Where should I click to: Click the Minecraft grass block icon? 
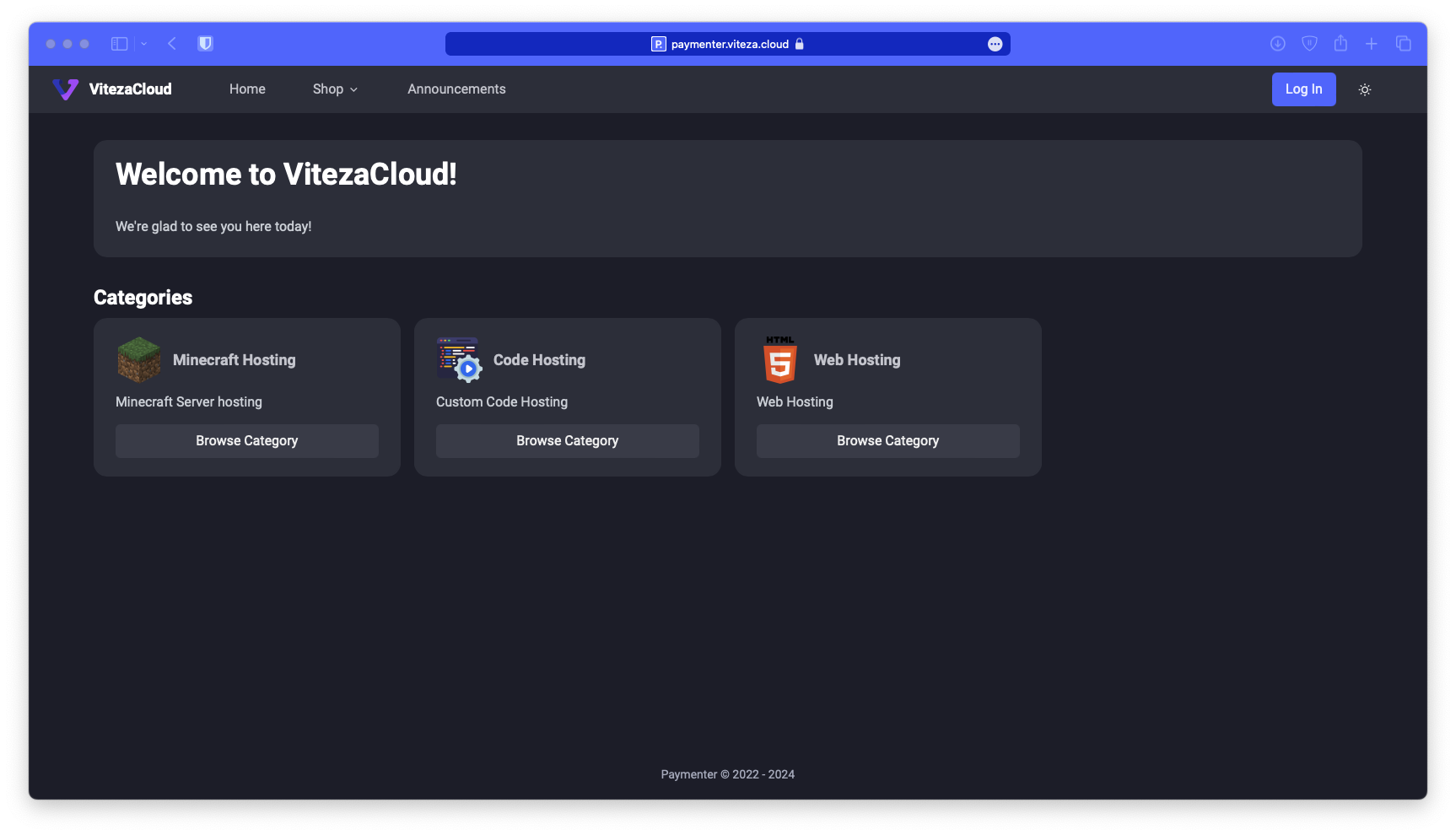(x=138, y=360)
